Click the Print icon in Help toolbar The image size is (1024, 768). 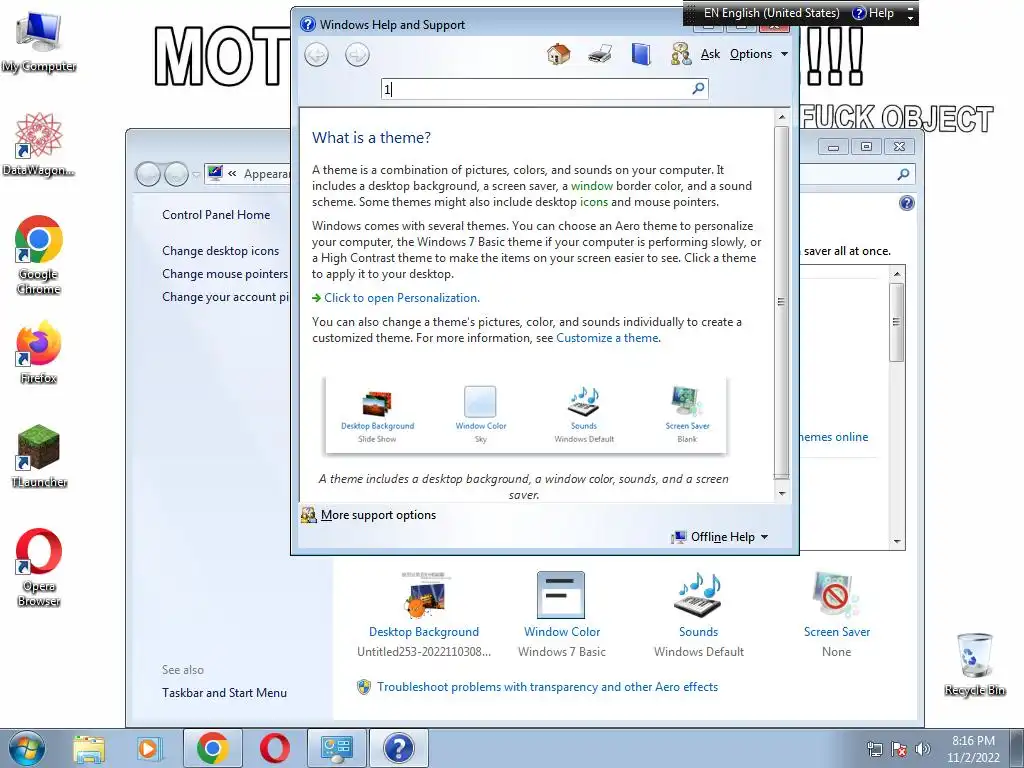600,54
